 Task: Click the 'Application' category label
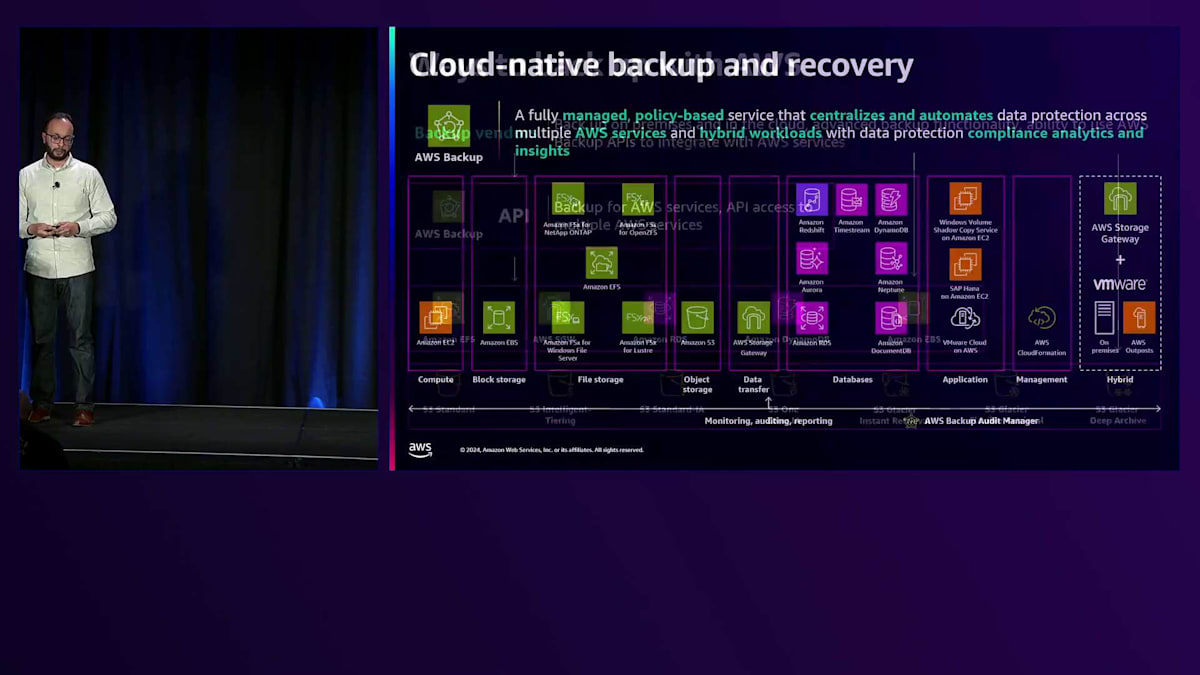pos(965,380)
